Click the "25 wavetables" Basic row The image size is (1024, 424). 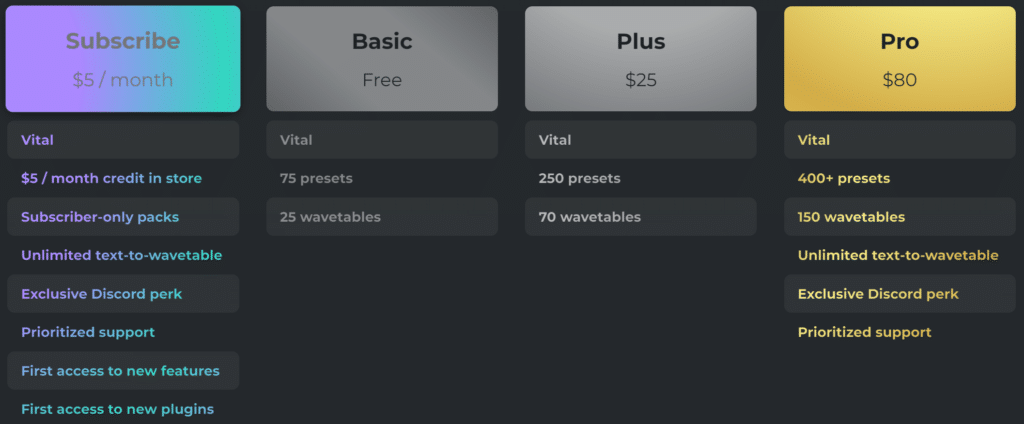(382, 217)
